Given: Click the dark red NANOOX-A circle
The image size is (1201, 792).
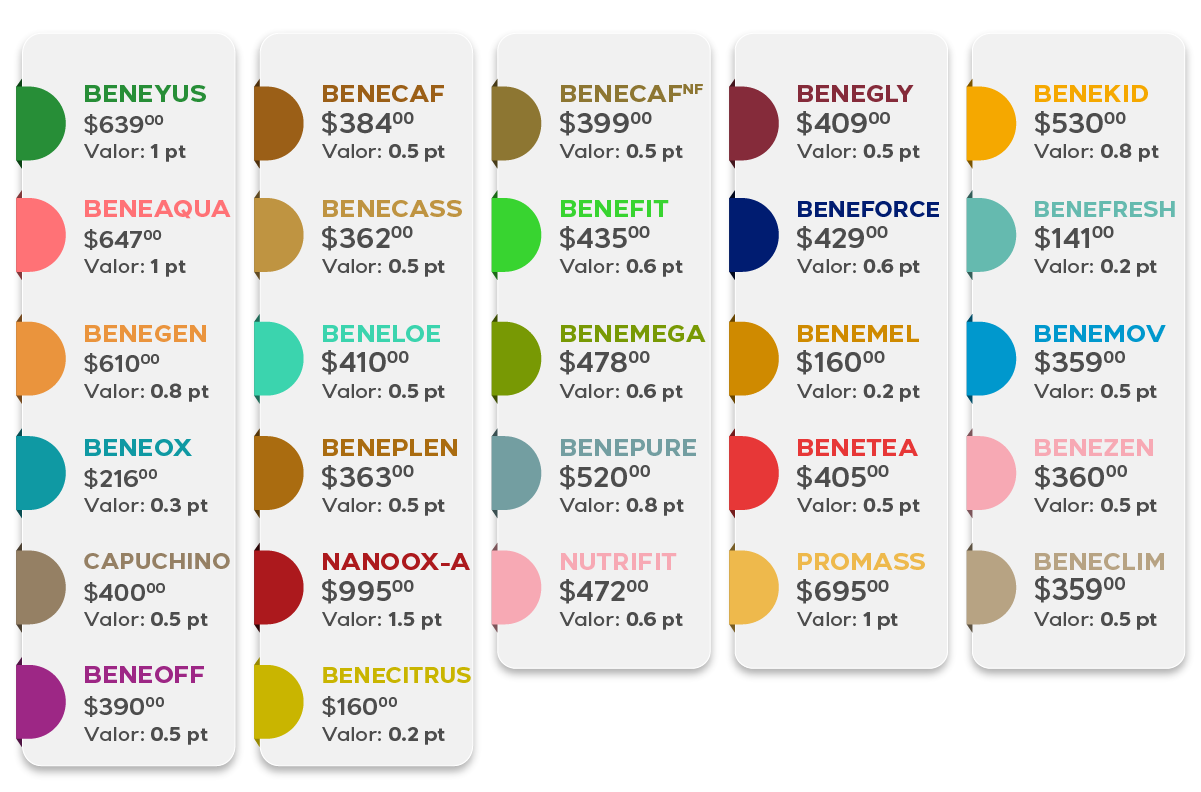Looking at the screenshot, I should pos(279,587).
